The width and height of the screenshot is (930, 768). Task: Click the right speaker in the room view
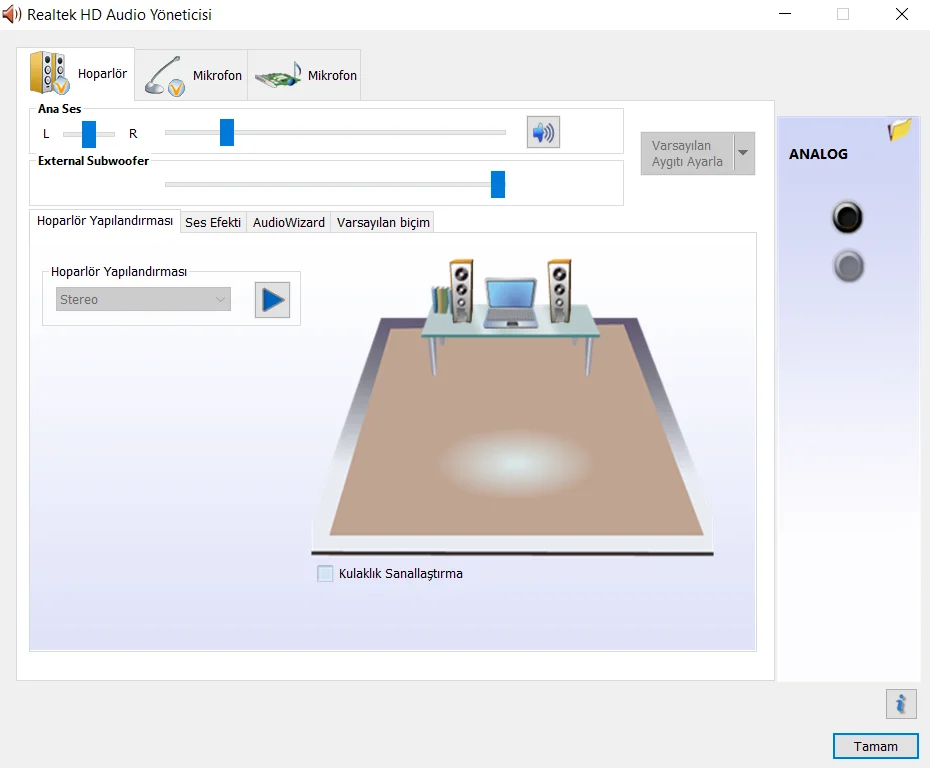click(x=559, y=291)
